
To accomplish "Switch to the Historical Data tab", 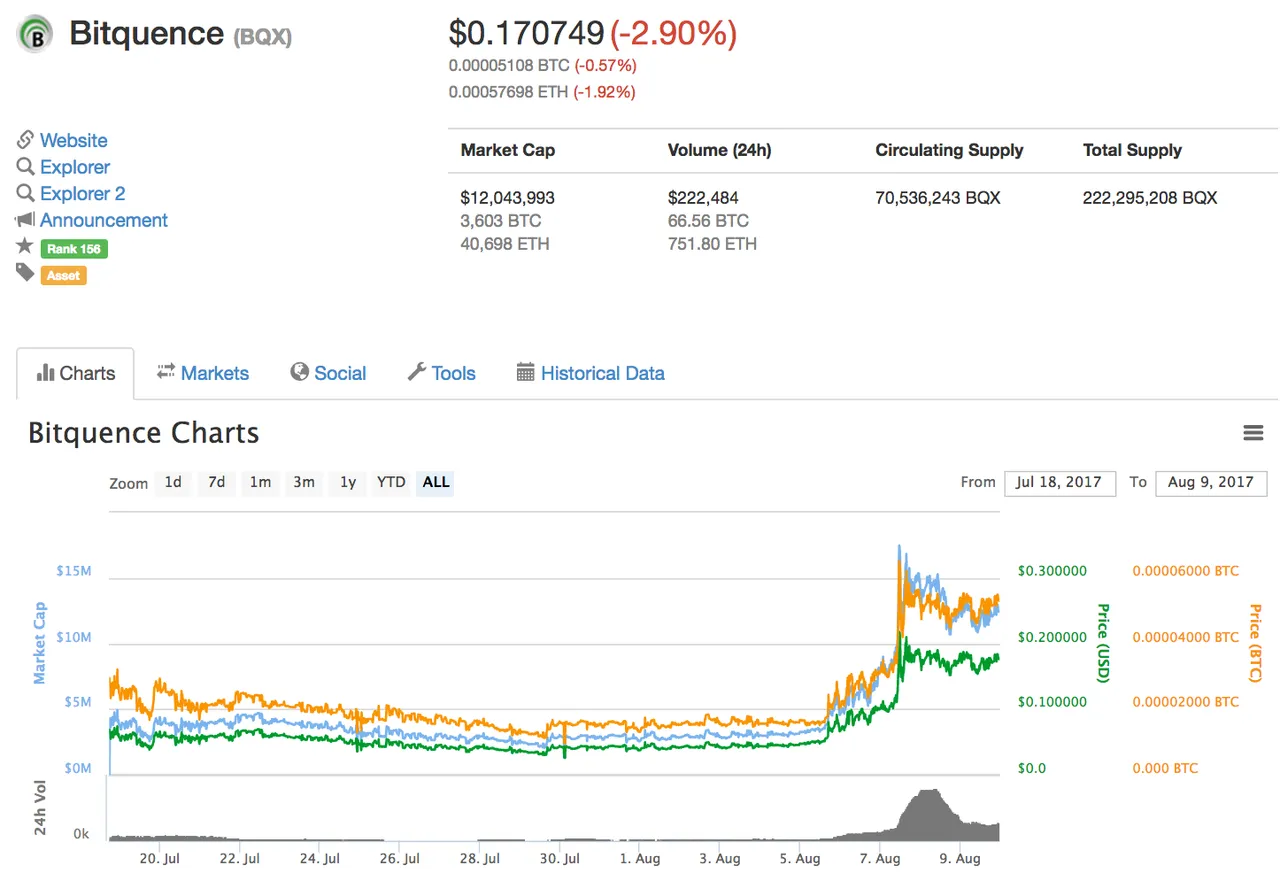I will (x=590, y=373).
